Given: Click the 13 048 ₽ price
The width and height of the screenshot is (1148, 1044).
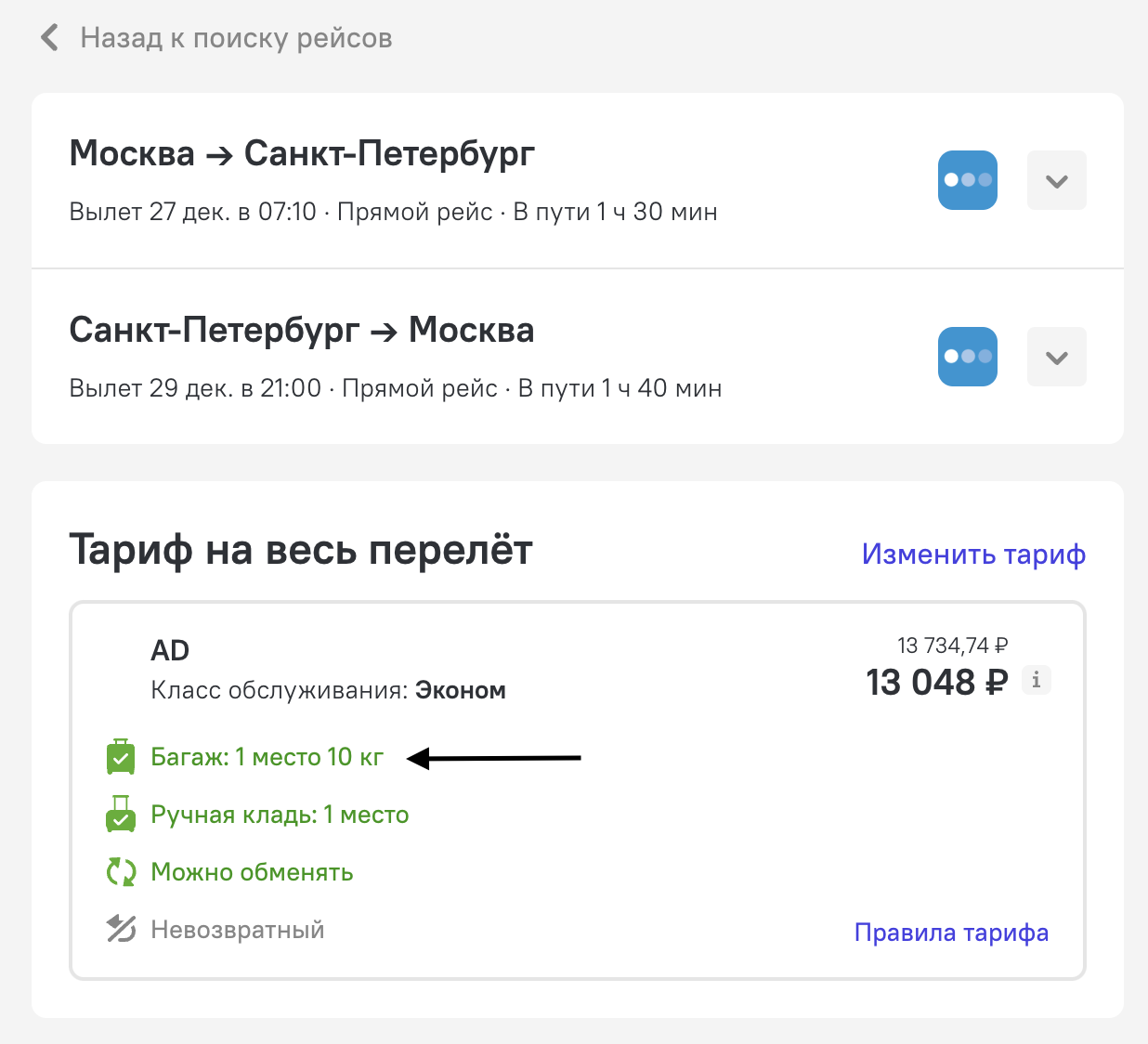Looking at the screenshot, I should [936, 682].
